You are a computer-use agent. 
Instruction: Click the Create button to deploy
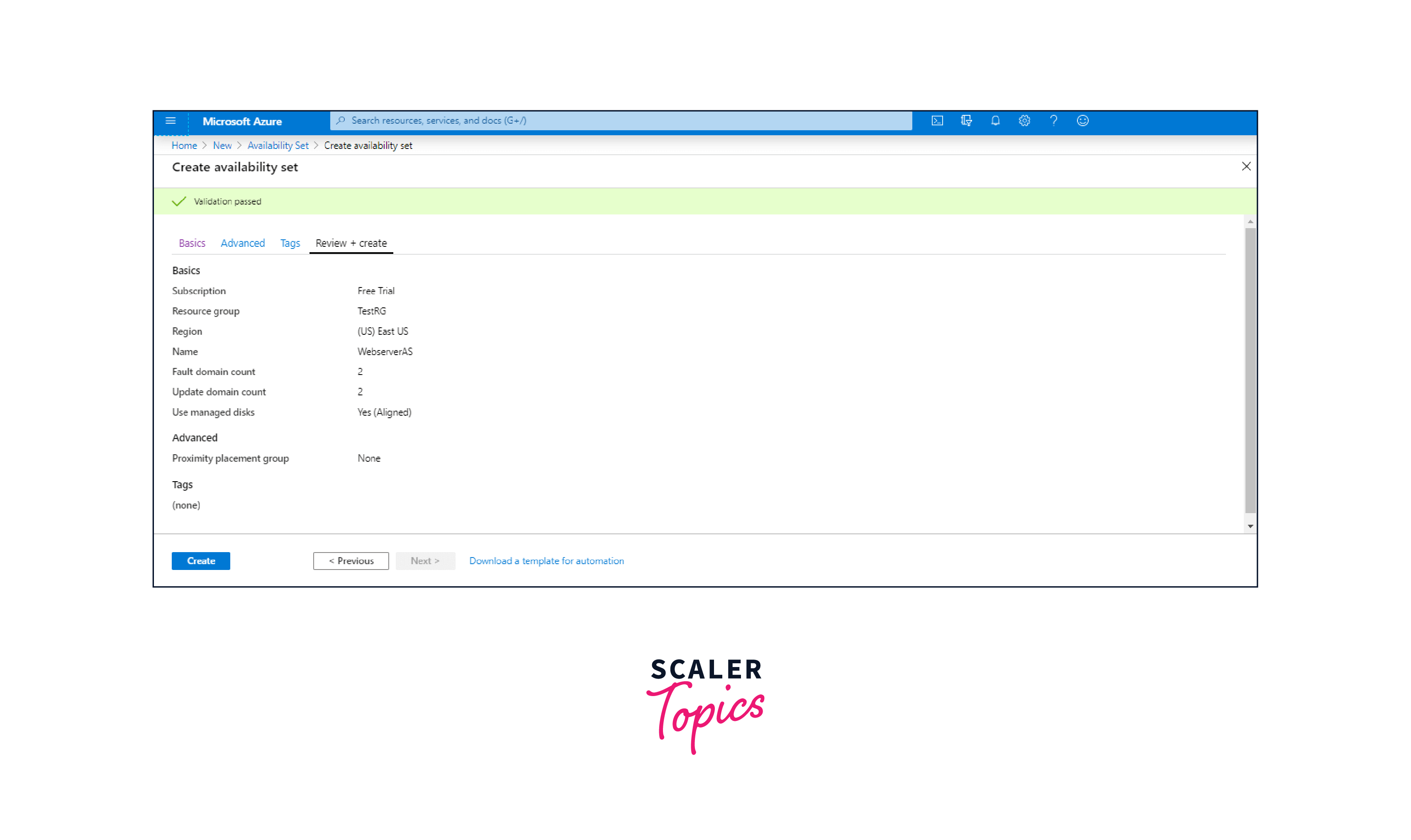coord(200,560)
